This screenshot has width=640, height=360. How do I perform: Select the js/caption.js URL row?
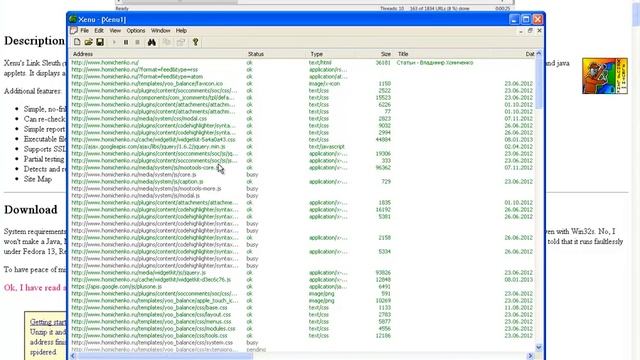(302, 182)
